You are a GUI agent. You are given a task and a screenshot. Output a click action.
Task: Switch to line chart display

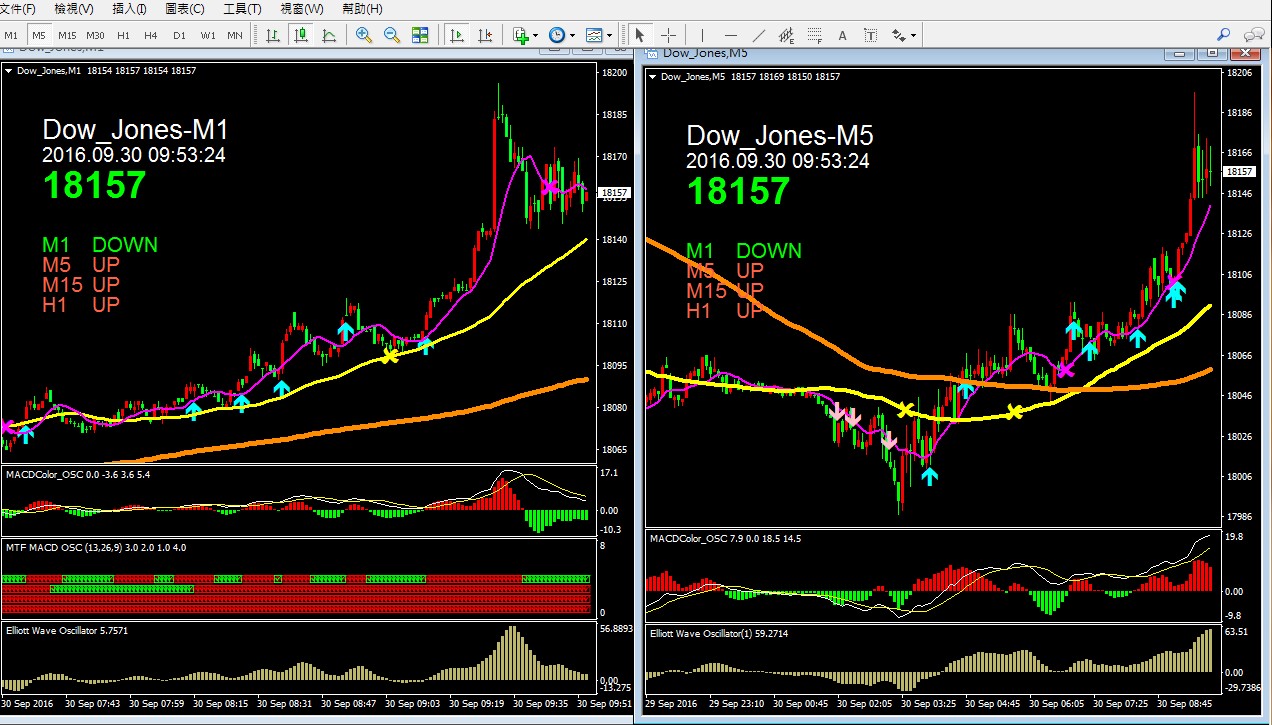[x=329, y=35]
